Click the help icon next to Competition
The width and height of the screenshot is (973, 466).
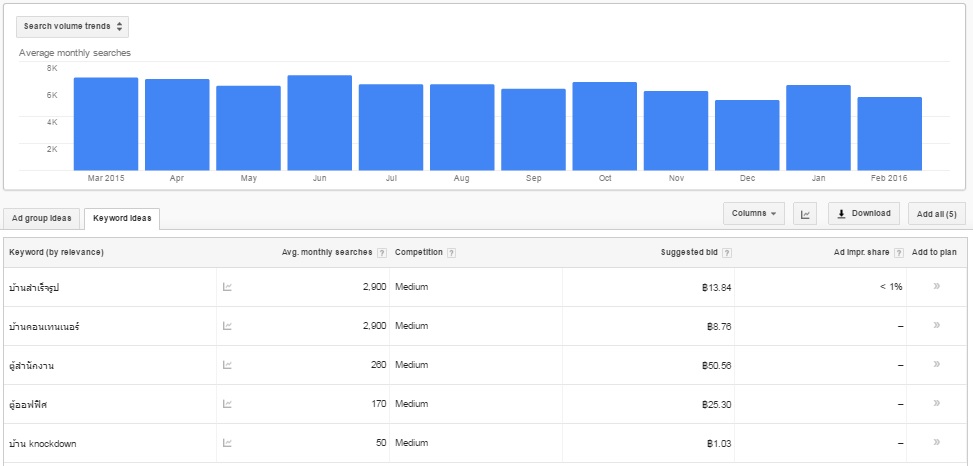(452, 253)
